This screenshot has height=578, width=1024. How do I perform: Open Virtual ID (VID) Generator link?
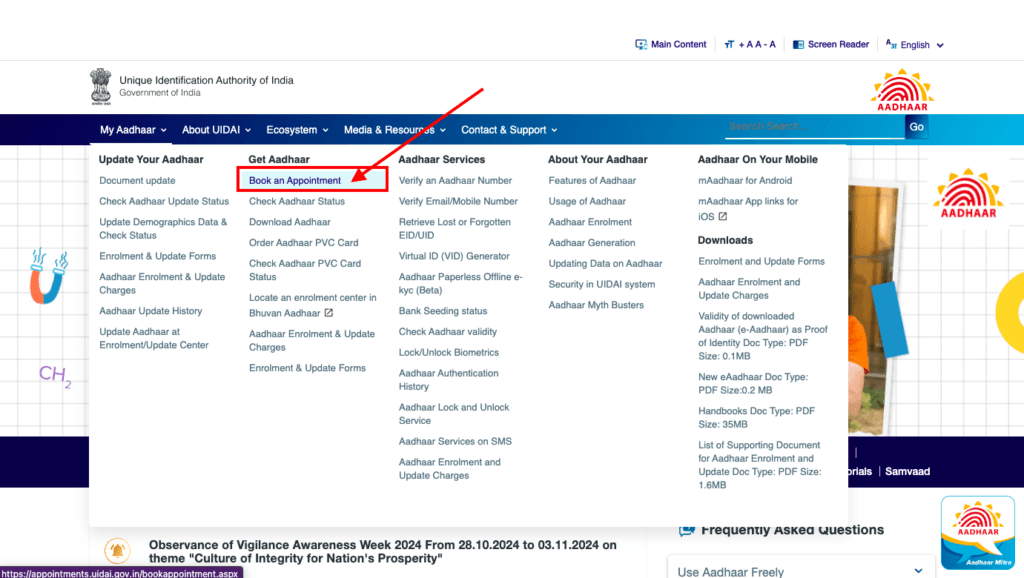click(x=454, y=256)
